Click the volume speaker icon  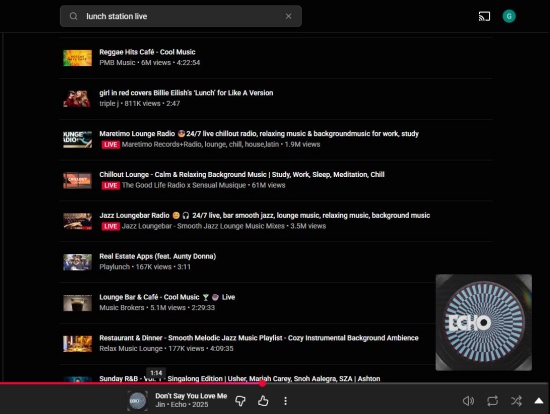468,401
